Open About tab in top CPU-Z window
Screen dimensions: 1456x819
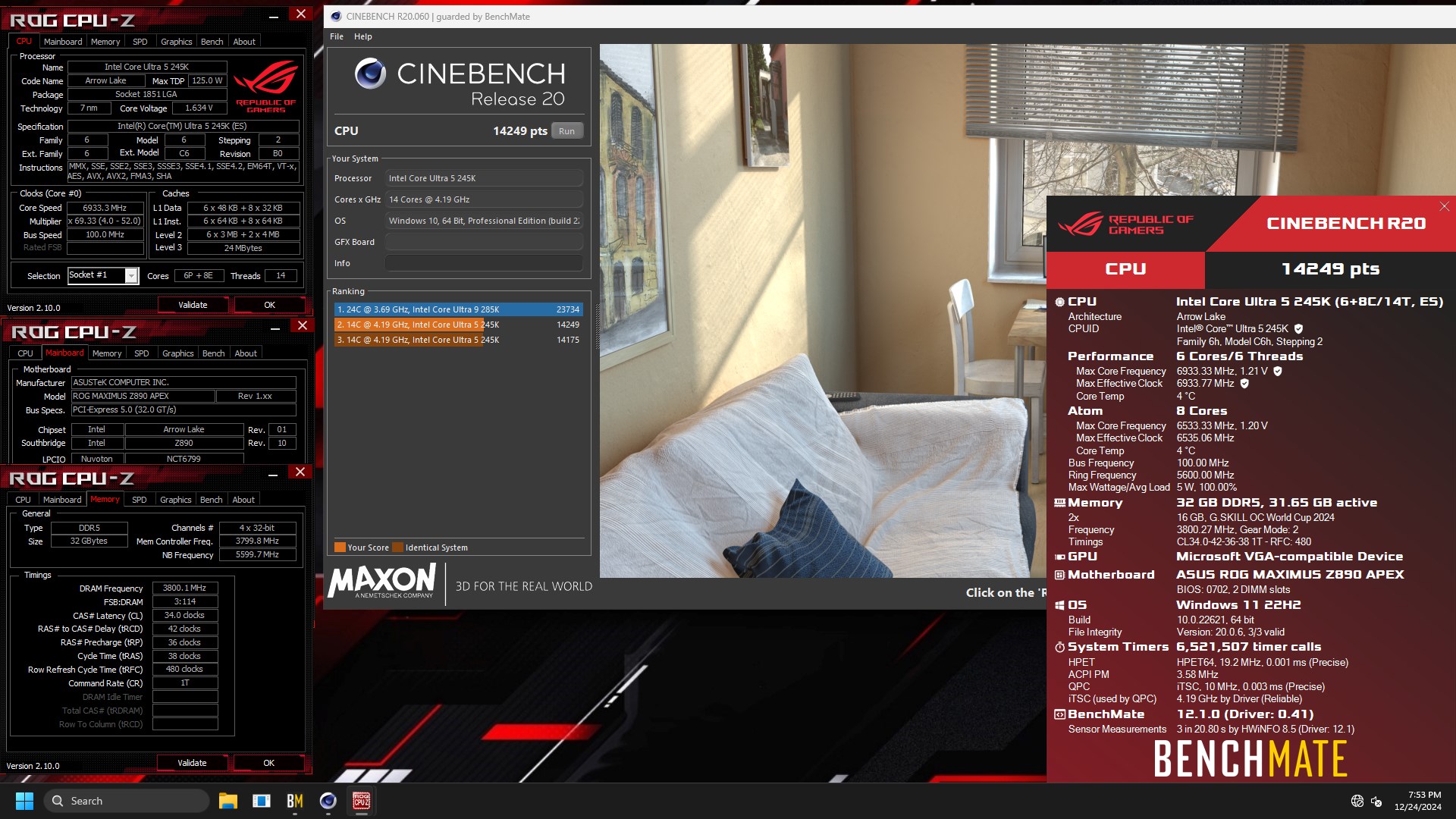click(244, 42)
